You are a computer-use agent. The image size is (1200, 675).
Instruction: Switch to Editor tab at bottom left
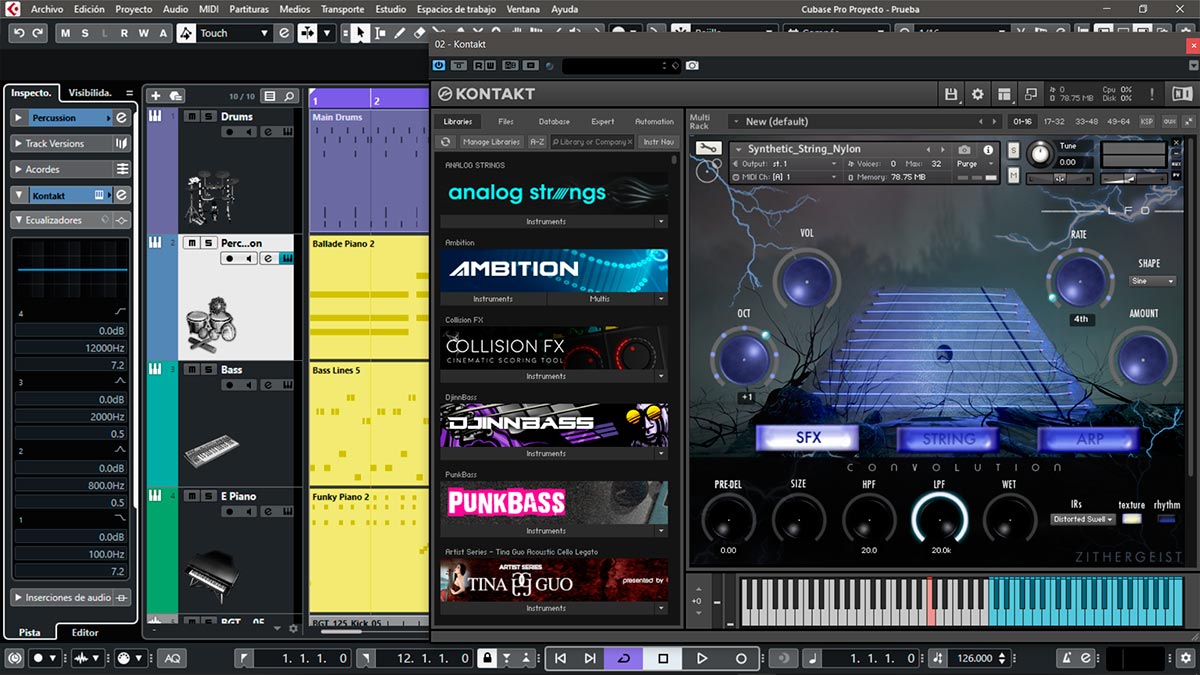coord(85,633)
